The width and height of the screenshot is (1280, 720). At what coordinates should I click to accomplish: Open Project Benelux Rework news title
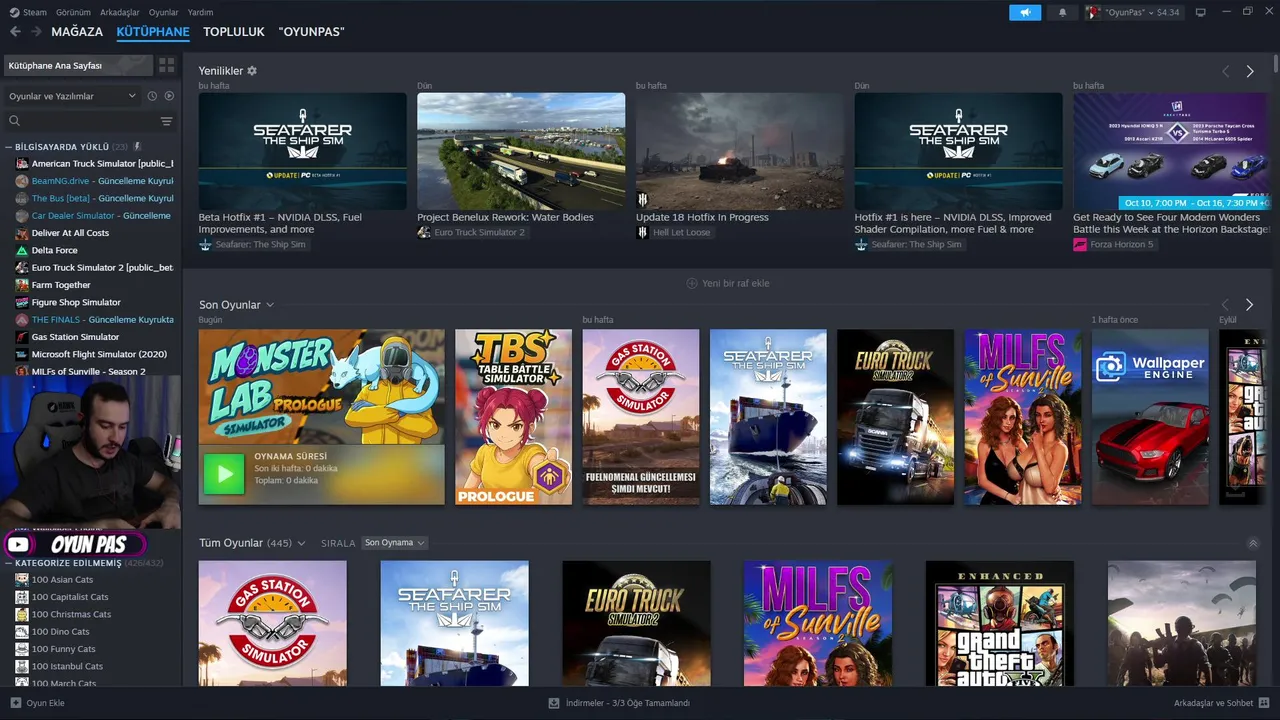click(505, 217)
